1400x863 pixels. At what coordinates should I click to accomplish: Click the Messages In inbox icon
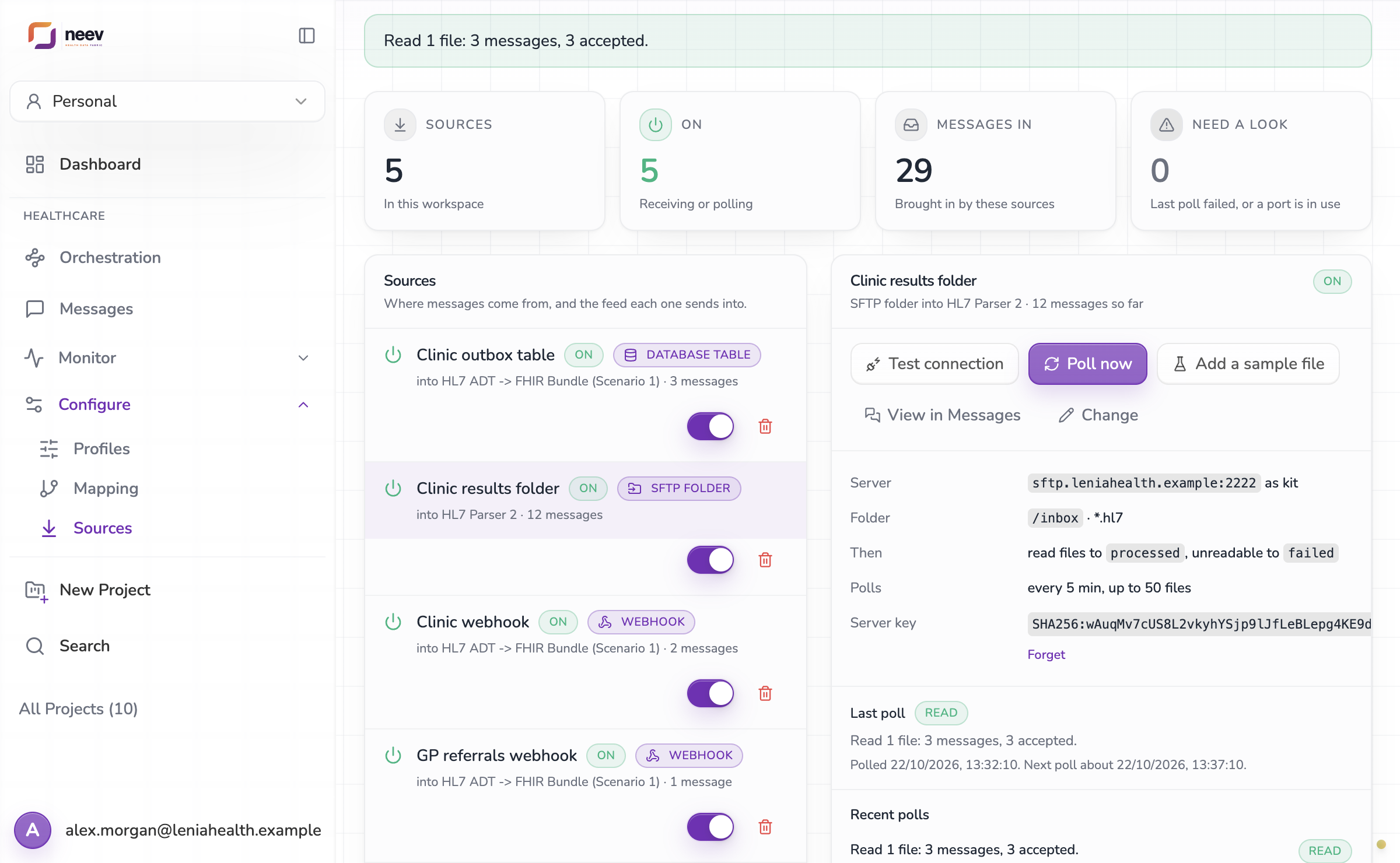(x=911, y=125)
